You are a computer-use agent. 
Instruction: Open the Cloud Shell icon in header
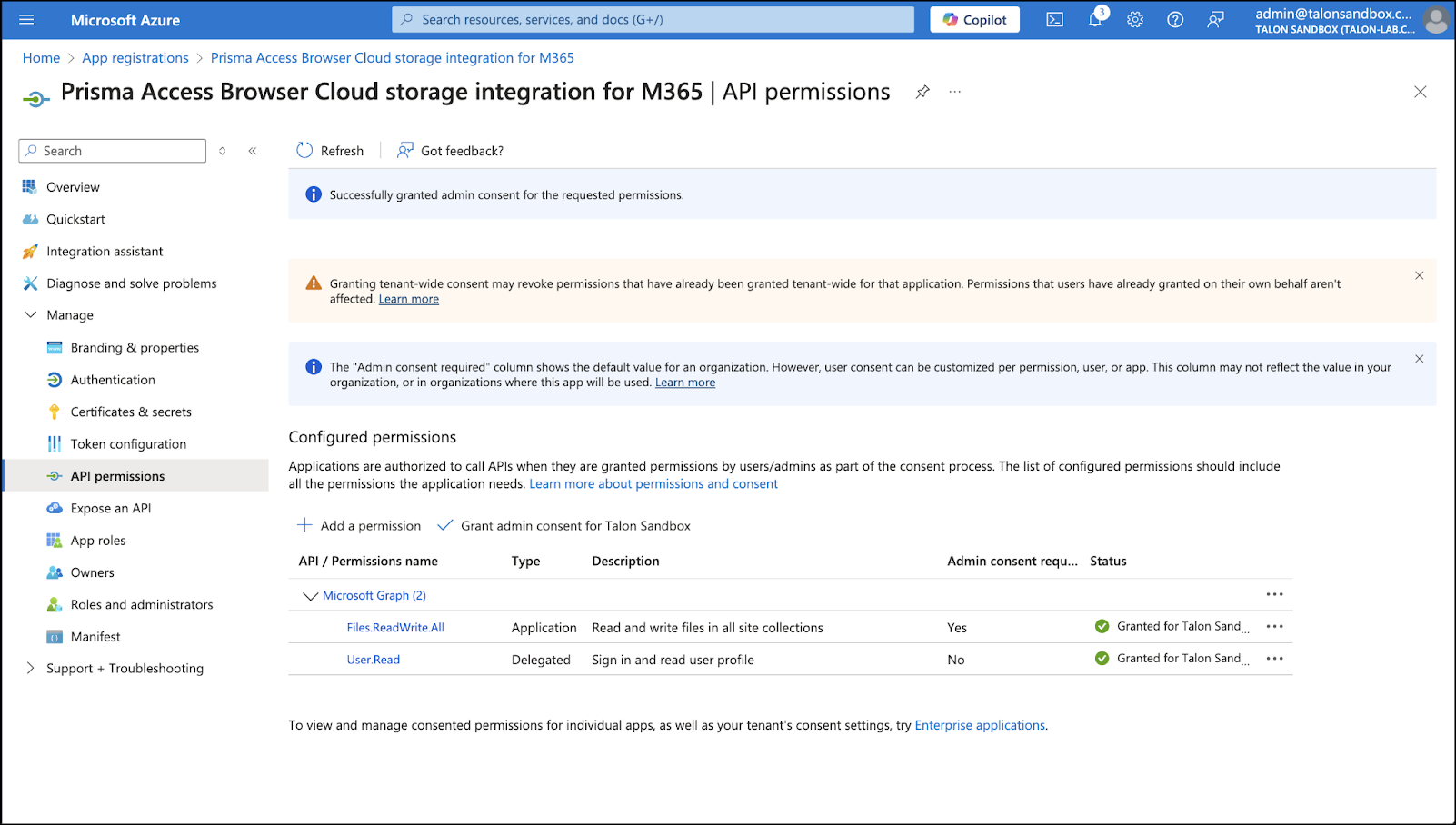1054,20
